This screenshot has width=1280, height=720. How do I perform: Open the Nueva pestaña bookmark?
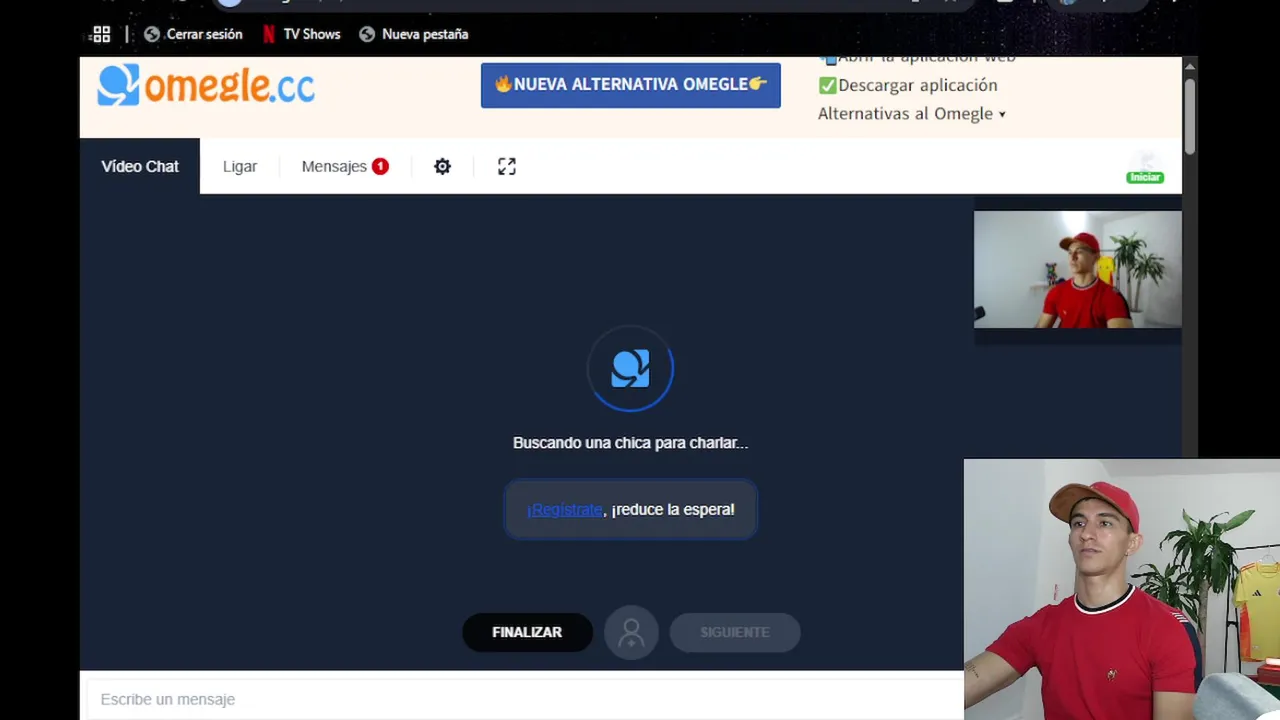coord(414,34)
